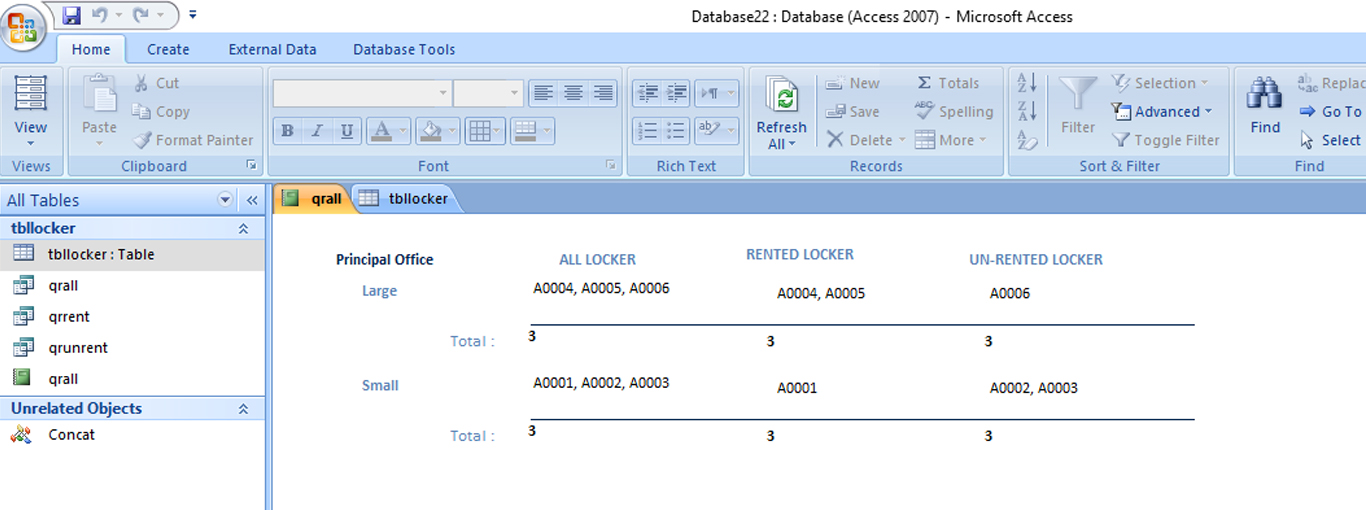Open Advanced filter options dropdown

tap(1162, 112)
